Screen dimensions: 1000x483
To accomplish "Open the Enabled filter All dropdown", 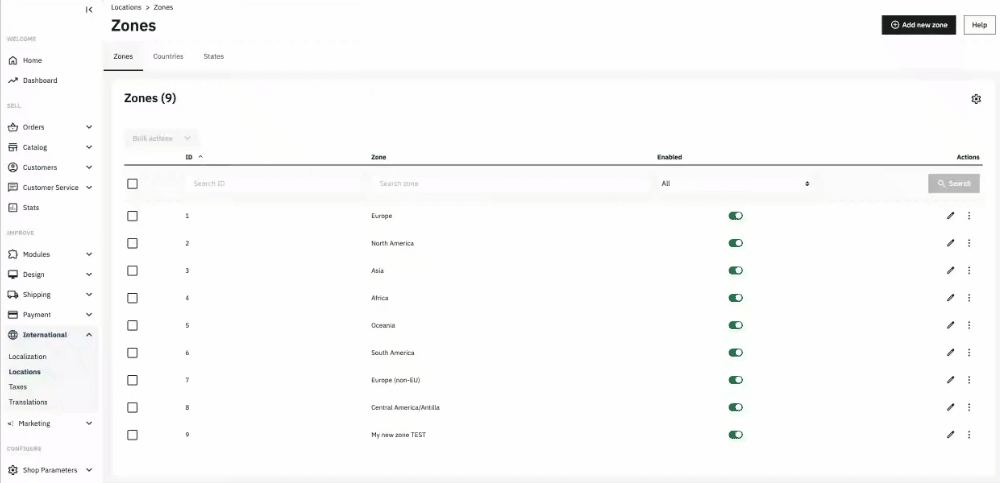I will (735, 184).
